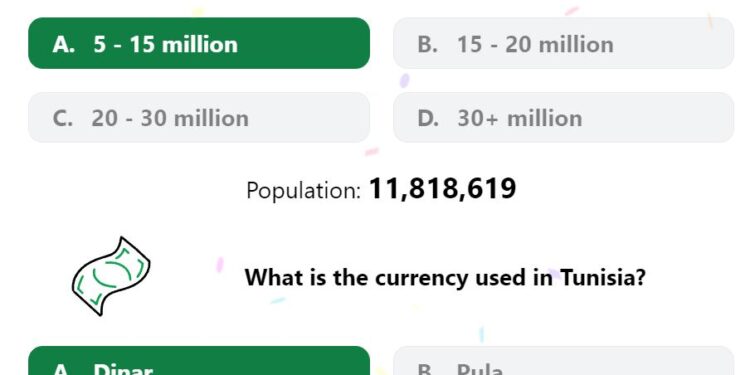Click the light blue confetti under the question text
Image resolution: width=750 pixels, height=375 pixels.
click(x=277, y=300)
